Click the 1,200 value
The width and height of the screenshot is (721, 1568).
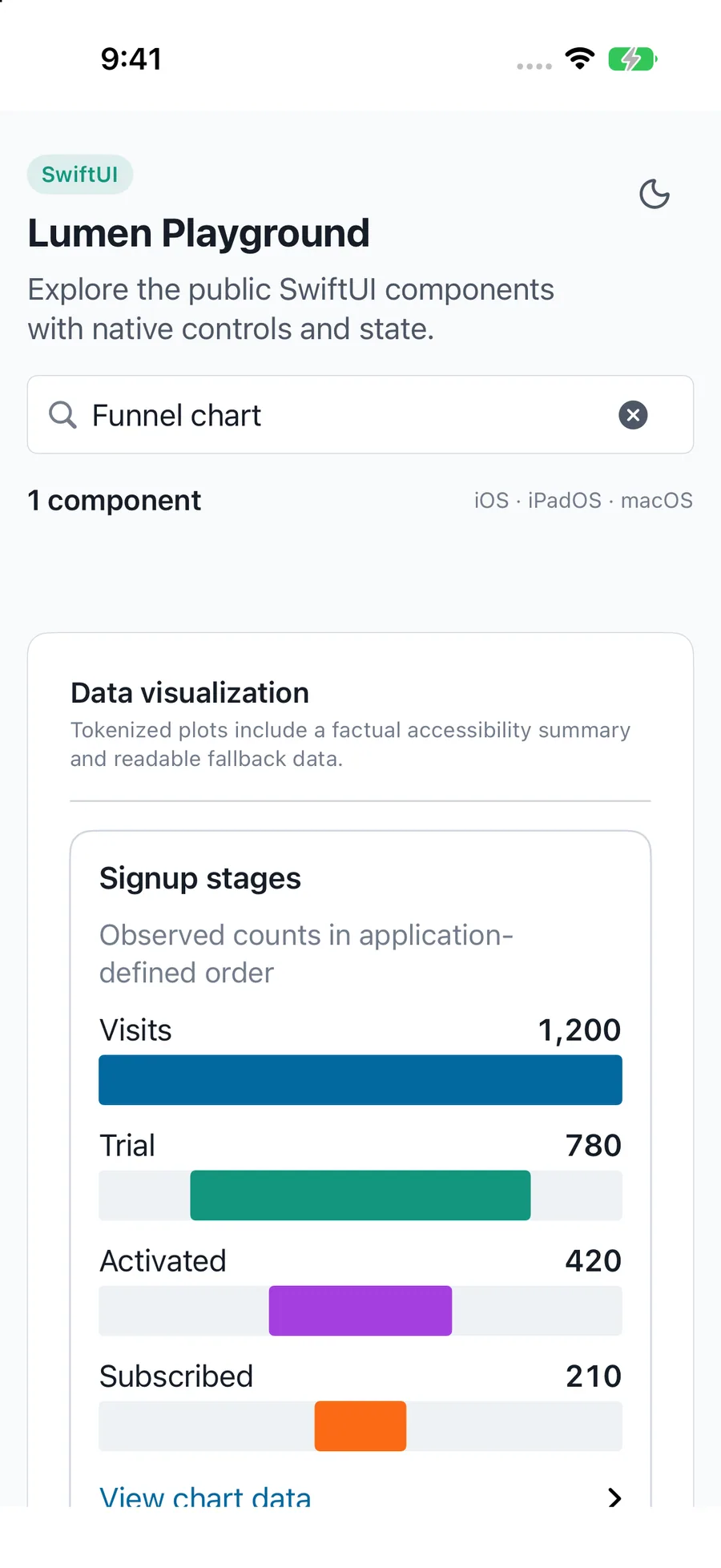tap(579, 1030)
